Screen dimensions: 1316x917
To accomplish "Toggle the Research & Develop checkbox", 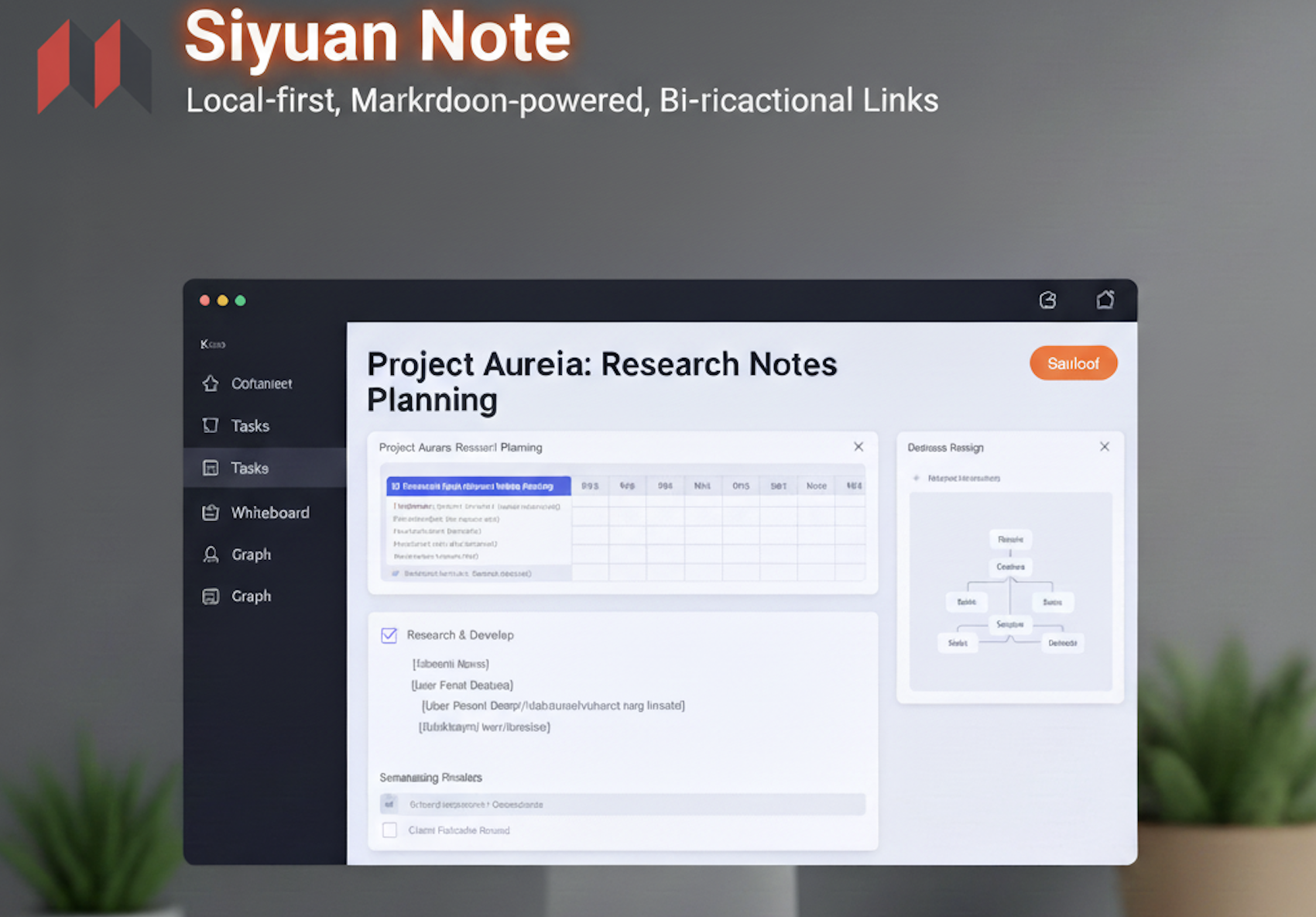I will [389, 635].
